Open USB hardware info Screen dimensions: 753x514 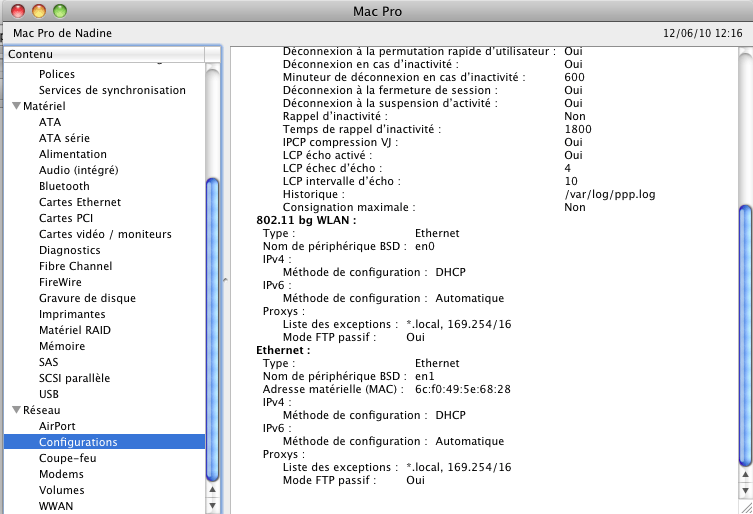click(x=49, y=394)
